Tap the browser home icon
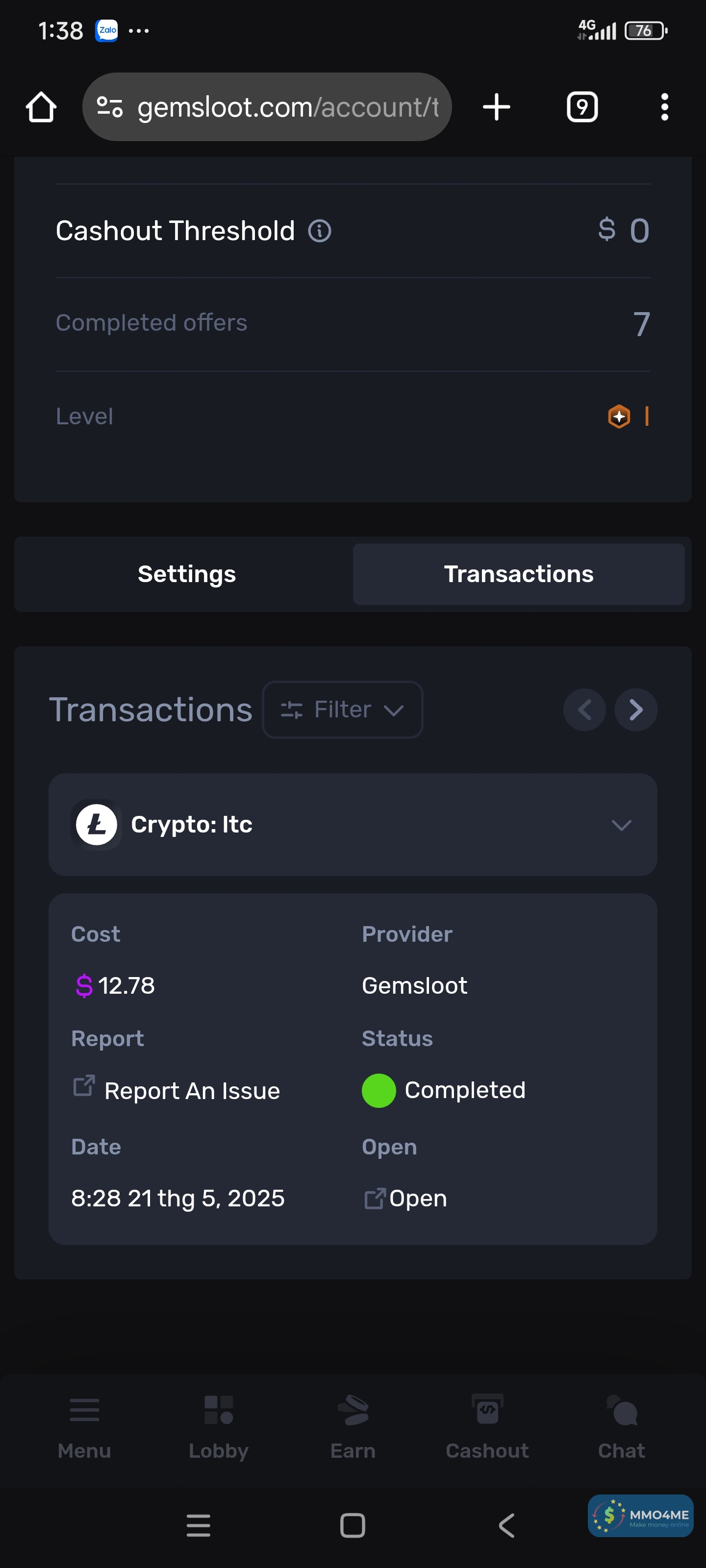This screenshot has height=1568, width=706. coord(41,107)
